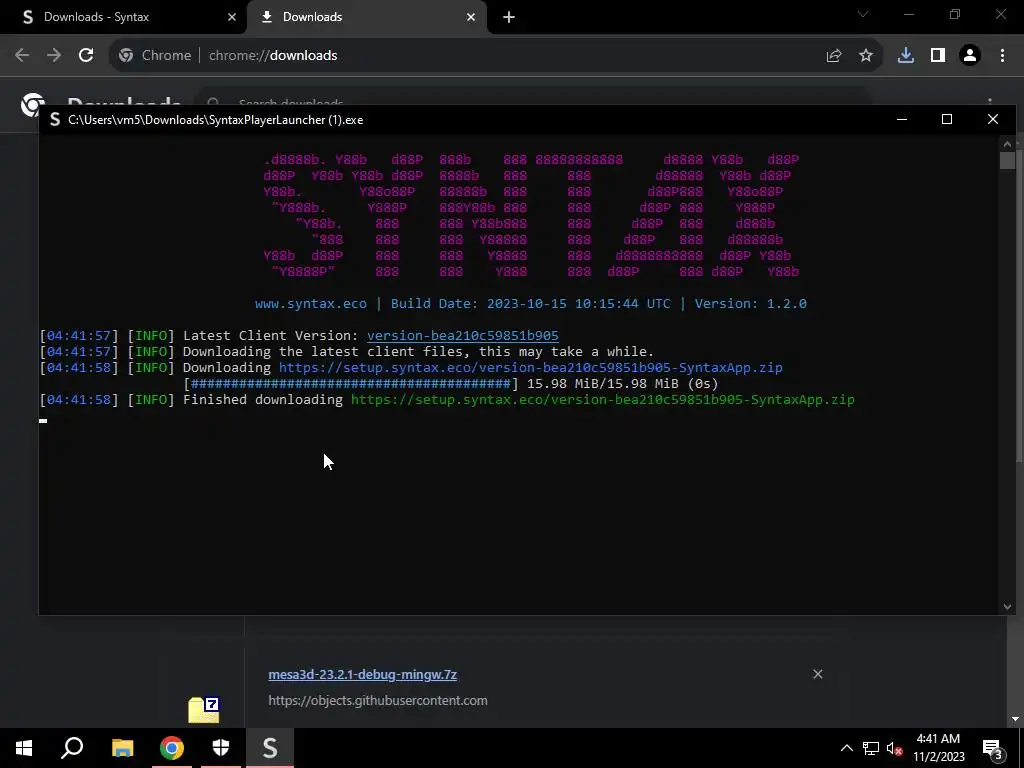1024x768 pixels.
Task: Open Windows taskbar search
Action: click(72, 748)
